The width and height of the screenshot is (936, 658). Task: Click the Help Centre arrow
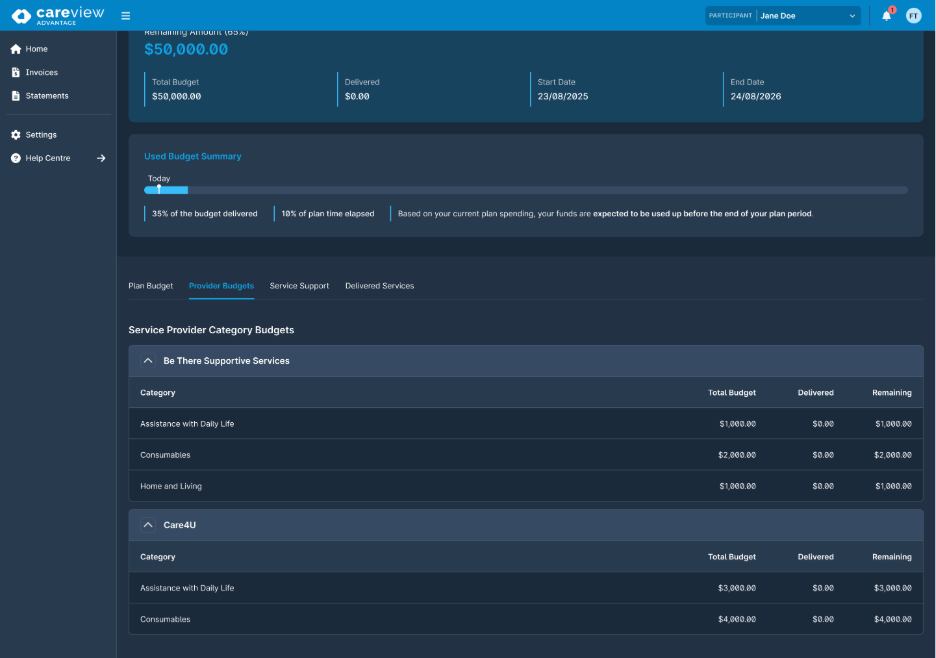(x=101, y=158)
